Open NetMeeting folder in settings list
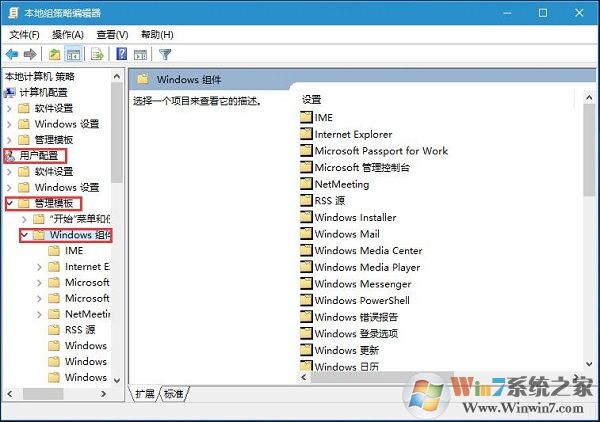The image size is (600, 422). [335, 184]
